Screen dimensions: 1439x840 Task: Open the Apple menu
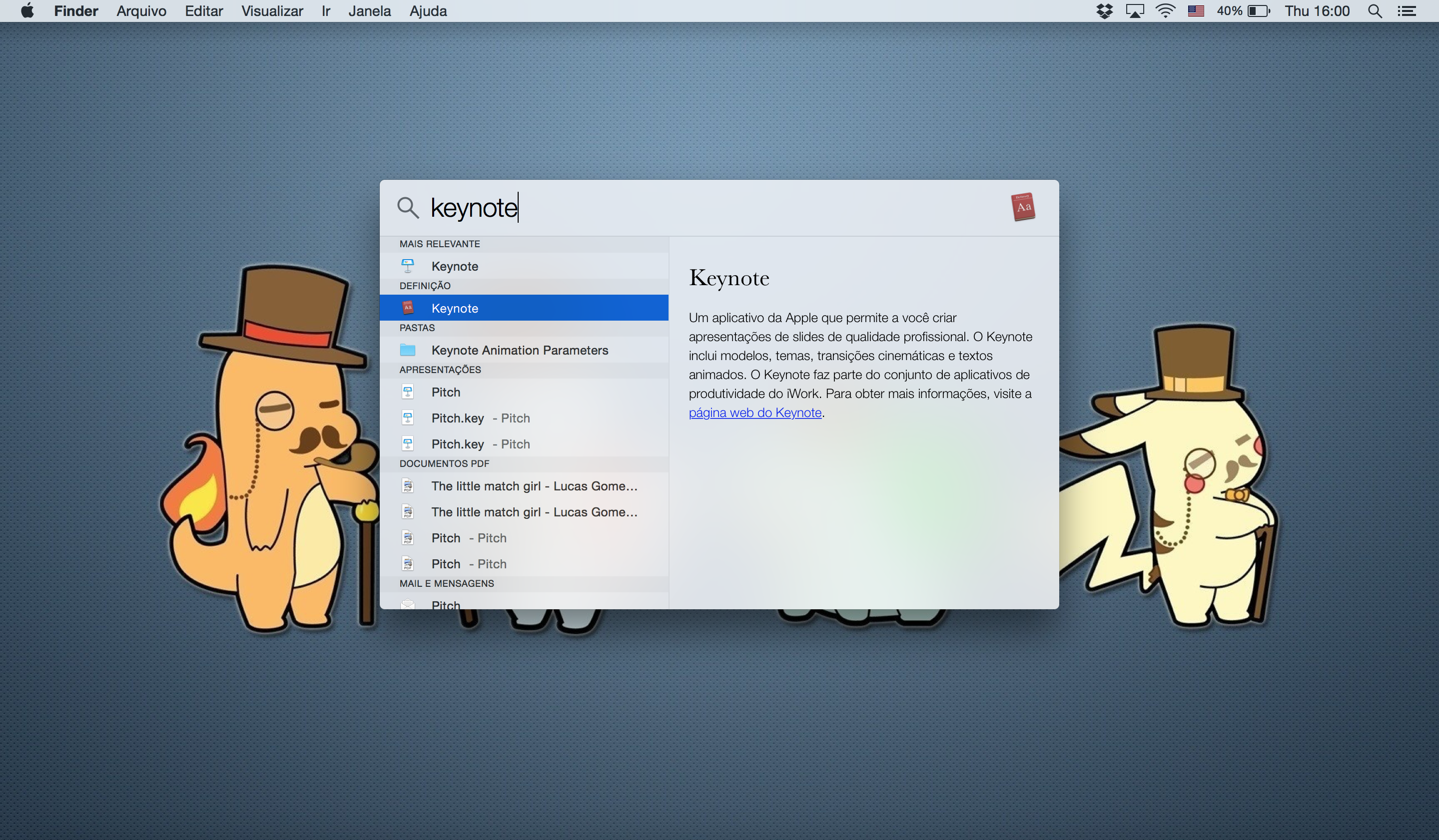(27, 11)
